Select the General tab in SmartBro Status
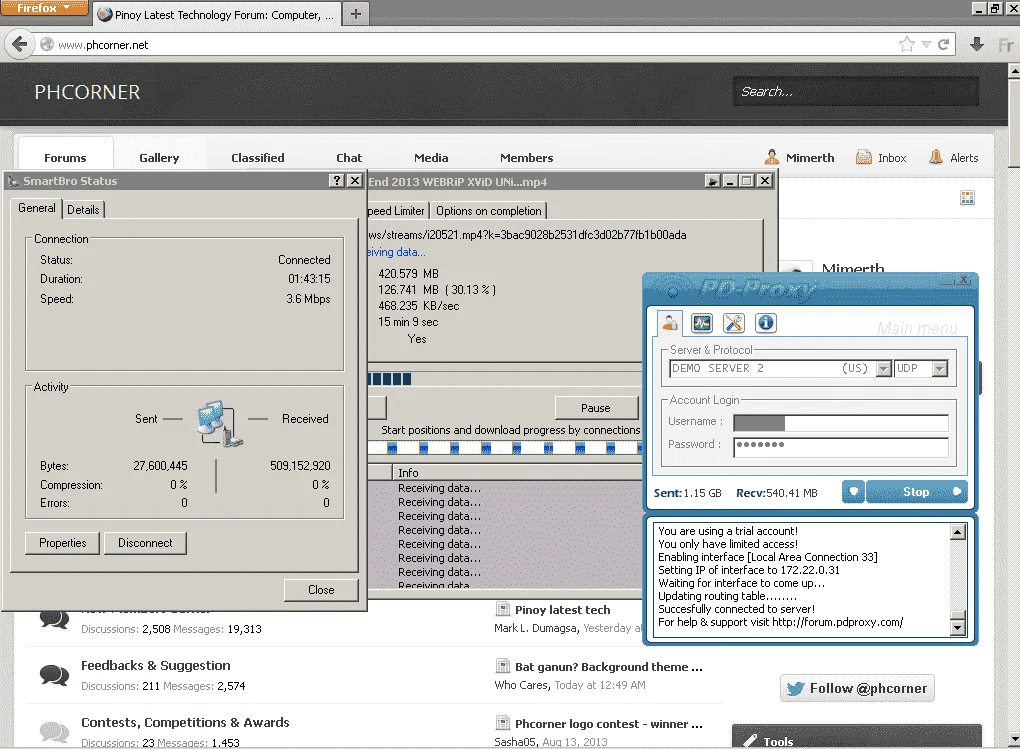The height and width of the screenshot is (749, 1020). pyautogui.click(x=36, y=208)
